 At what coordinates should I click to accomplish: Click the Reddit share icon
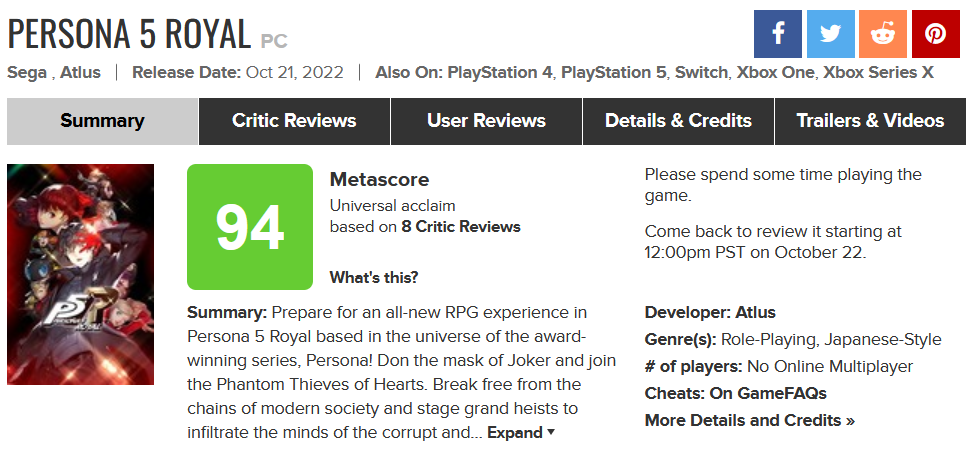tap(883, 34)
